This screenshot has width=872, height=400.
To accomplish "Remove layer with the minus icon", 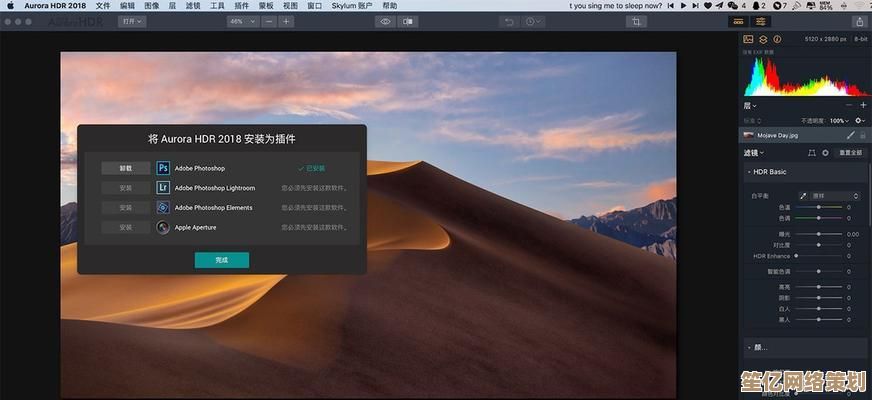I will click(x=849, y=105).
